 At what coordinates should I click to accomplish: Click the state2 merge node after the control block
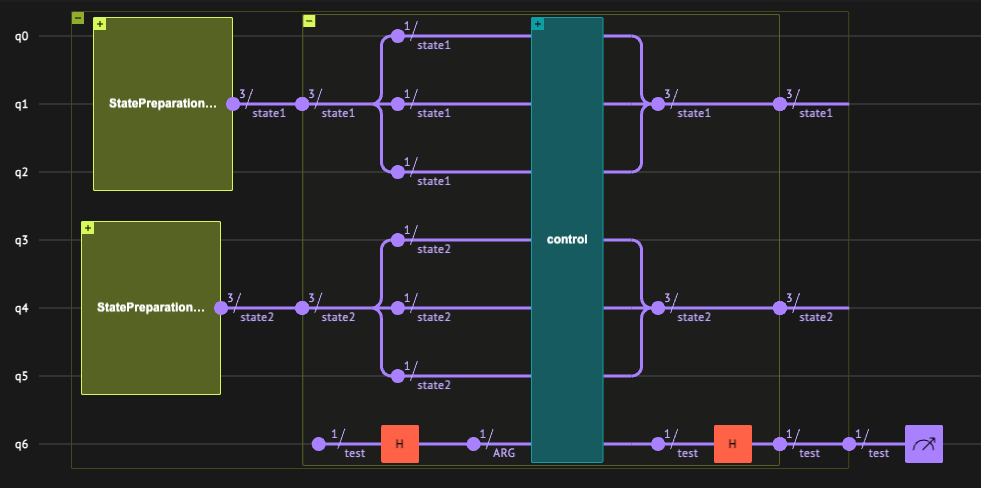[658, 308]
